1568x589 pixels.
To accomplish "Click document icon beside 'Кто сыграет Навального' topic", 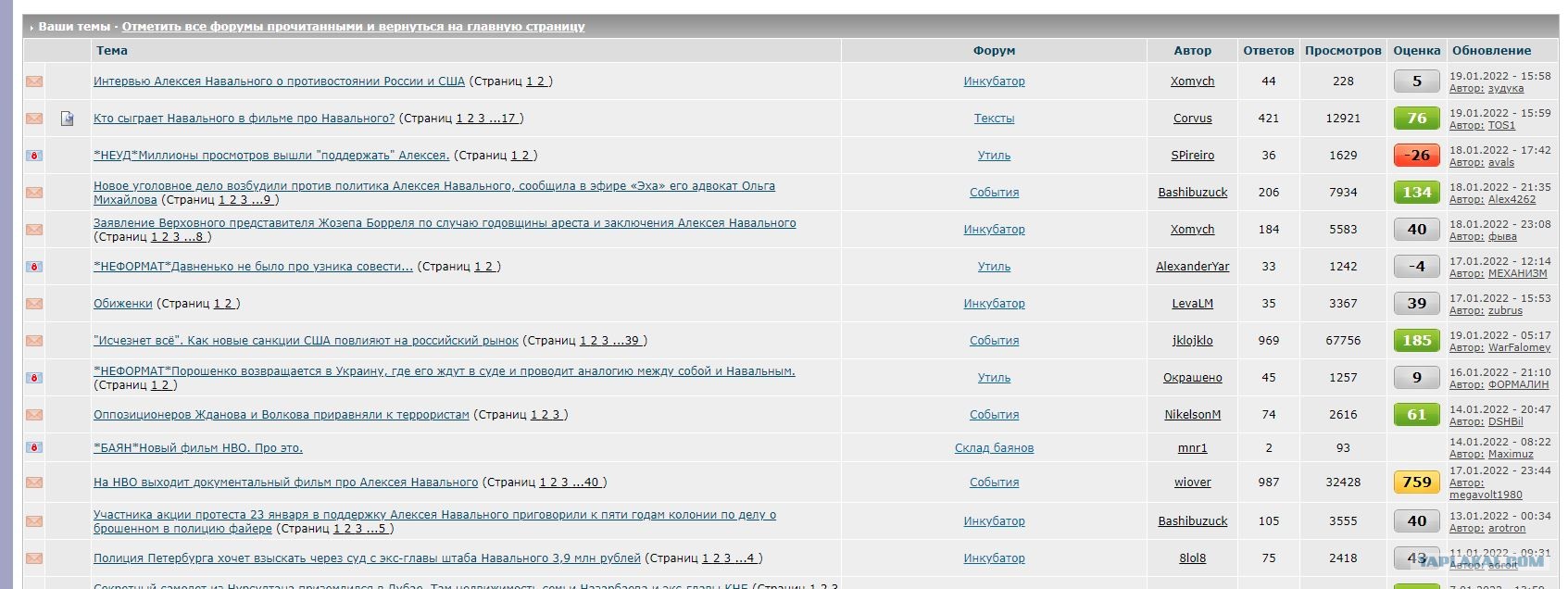I will point(68,119).
